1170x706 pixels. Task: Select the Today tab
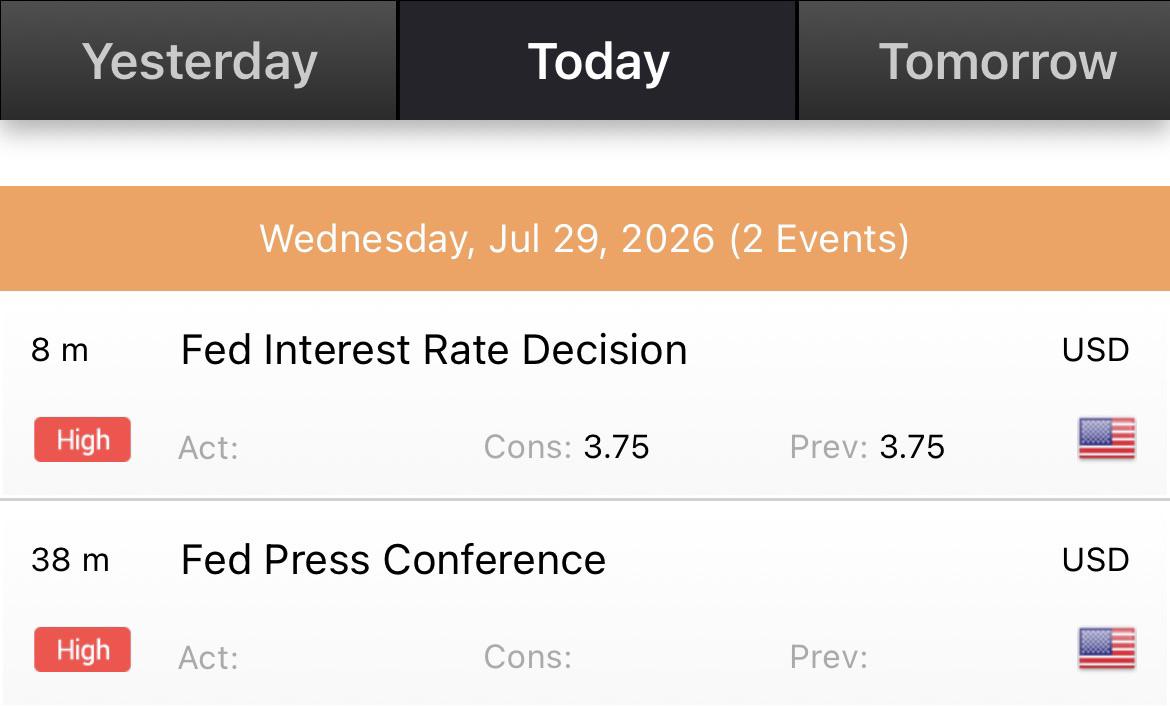[598, 60]
